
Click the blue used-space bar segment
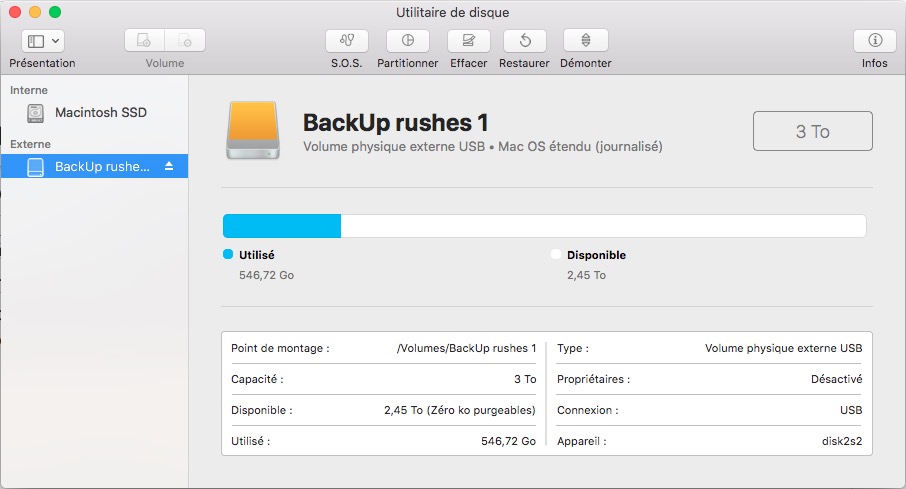282,225
